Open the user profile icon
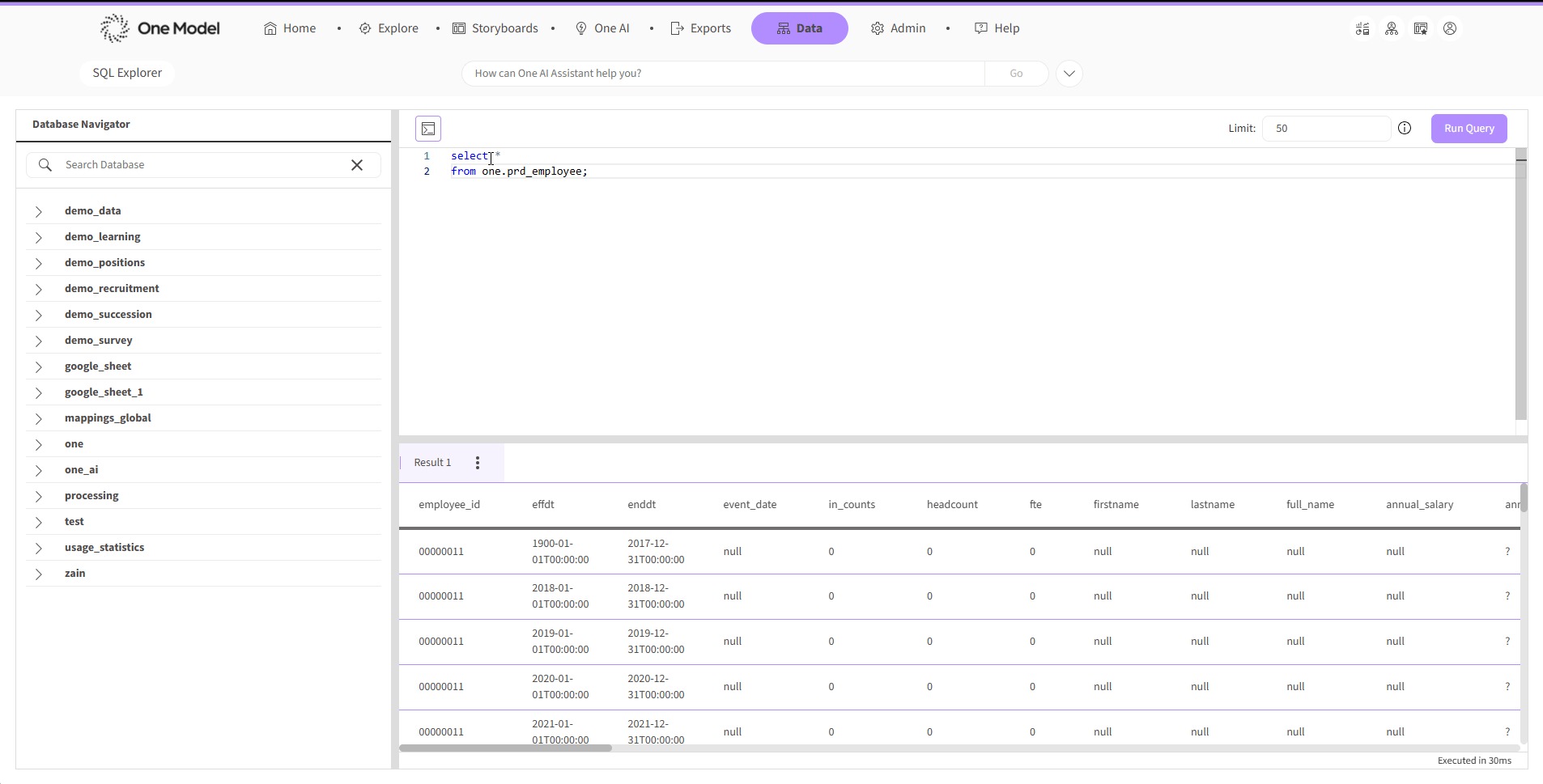Viewport: 1543px width, 784px height. (x=1450, y=29)
